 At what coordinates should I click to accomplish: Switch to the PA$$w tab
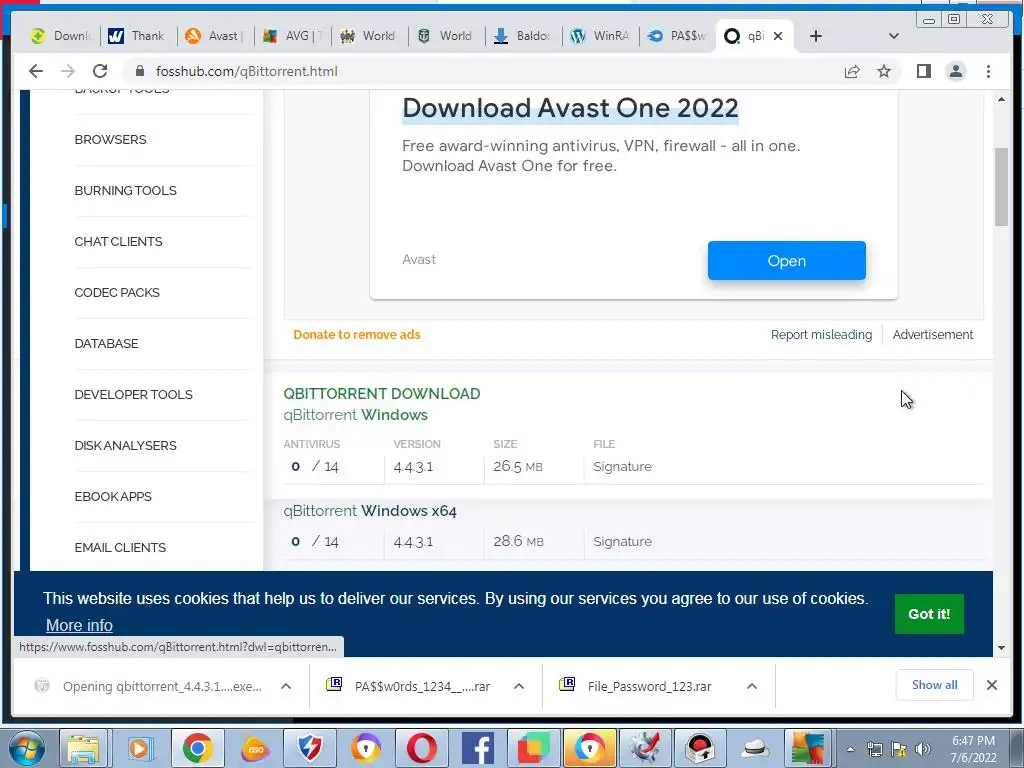click(677, 36)
